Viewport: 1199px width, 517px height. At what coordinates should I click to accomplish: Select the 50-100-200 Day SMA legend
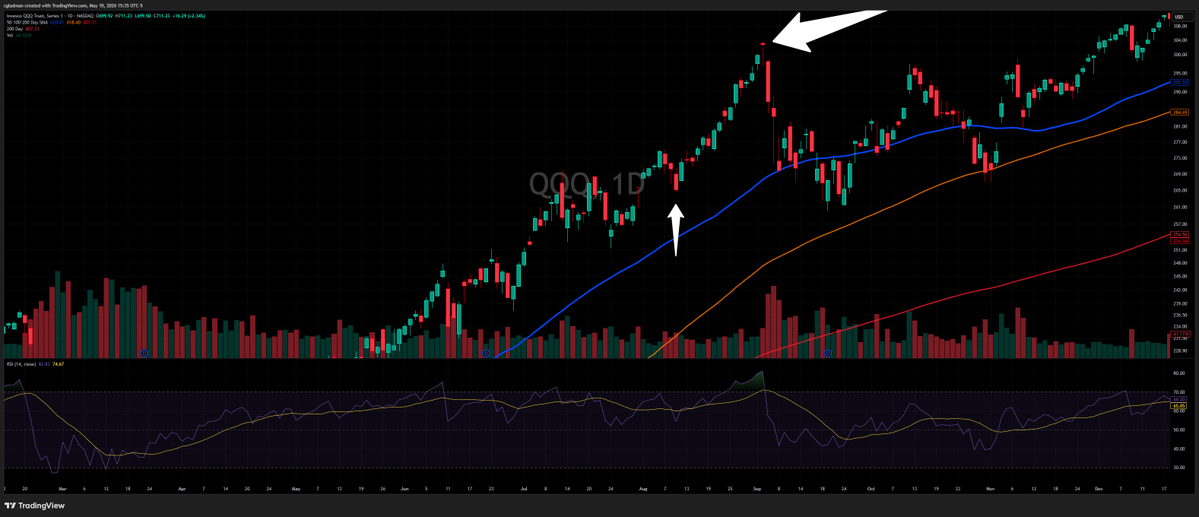[x=28, y=22]
